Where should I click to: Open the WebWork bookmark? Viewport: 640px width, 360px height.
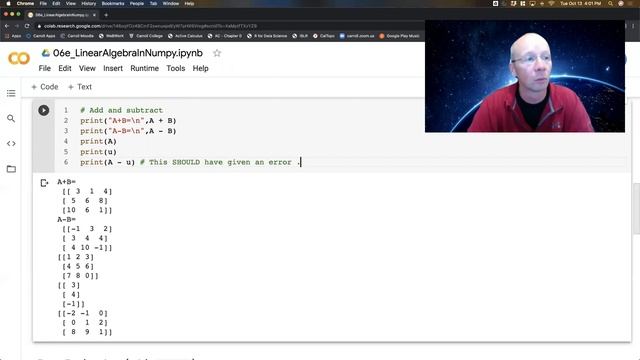[x=111, y=36]
